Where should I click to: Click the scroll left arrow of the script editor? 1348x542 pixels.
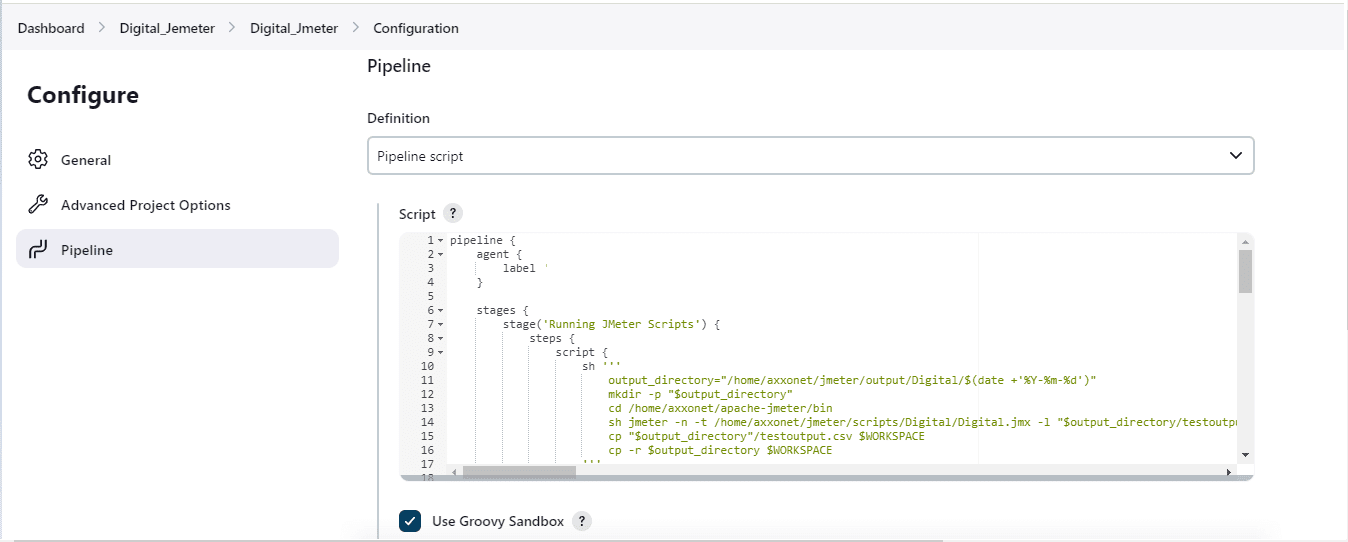454,472
